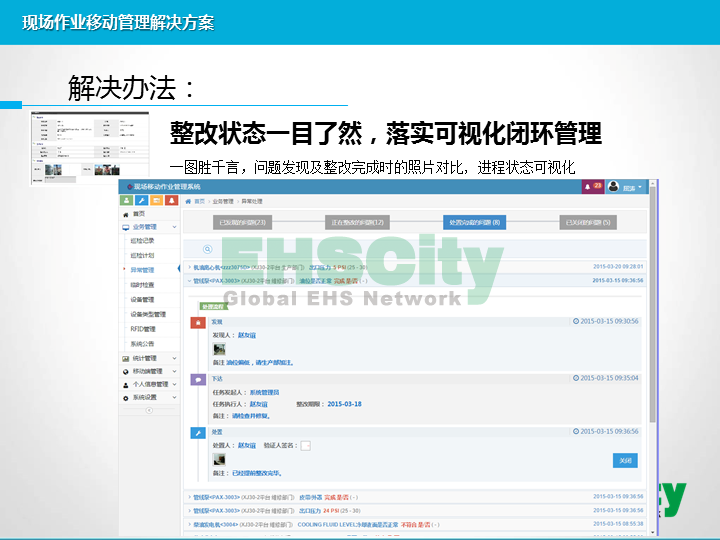
Task: Click the blue 关闭 button
Action: (624, 460)
